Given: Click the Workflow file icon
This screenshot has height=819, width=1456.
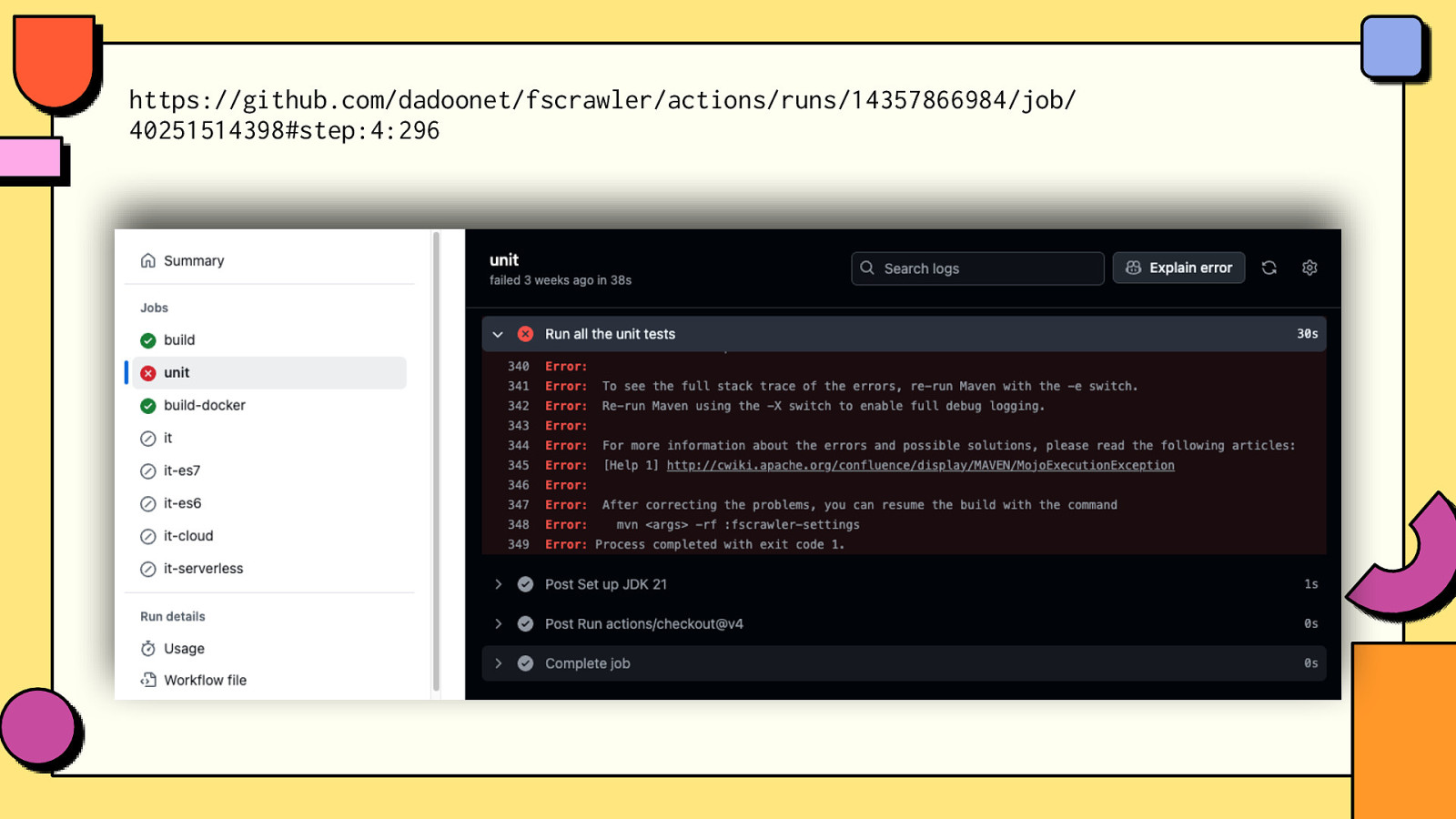Looking at the screenshot, I should pyautogui.click(x=148, y=681).
